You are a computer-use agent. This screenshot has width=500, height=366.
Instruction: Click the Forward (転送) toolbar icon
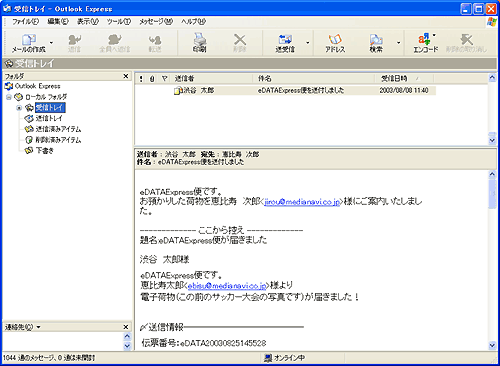(x=154, y=39)
